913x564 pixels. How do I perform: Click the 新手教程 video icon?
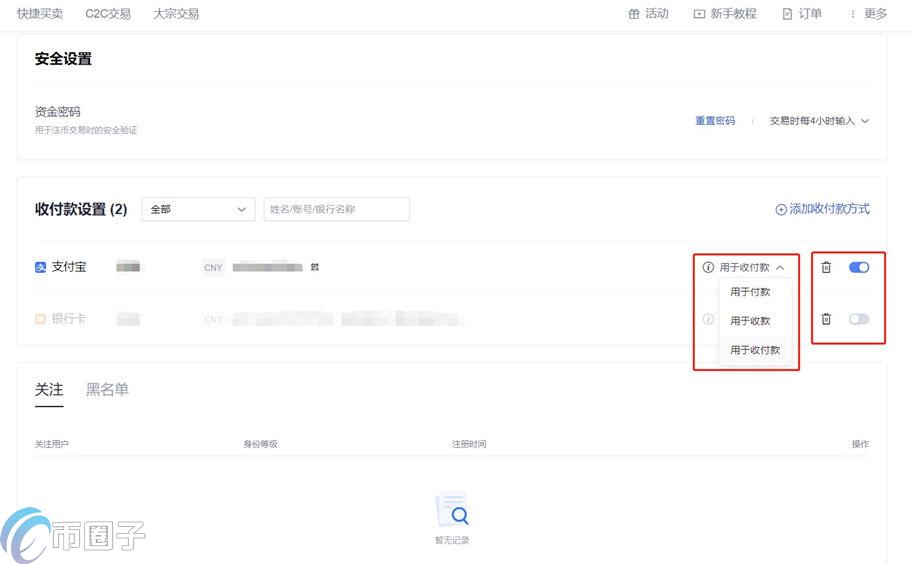coord(699,14)
